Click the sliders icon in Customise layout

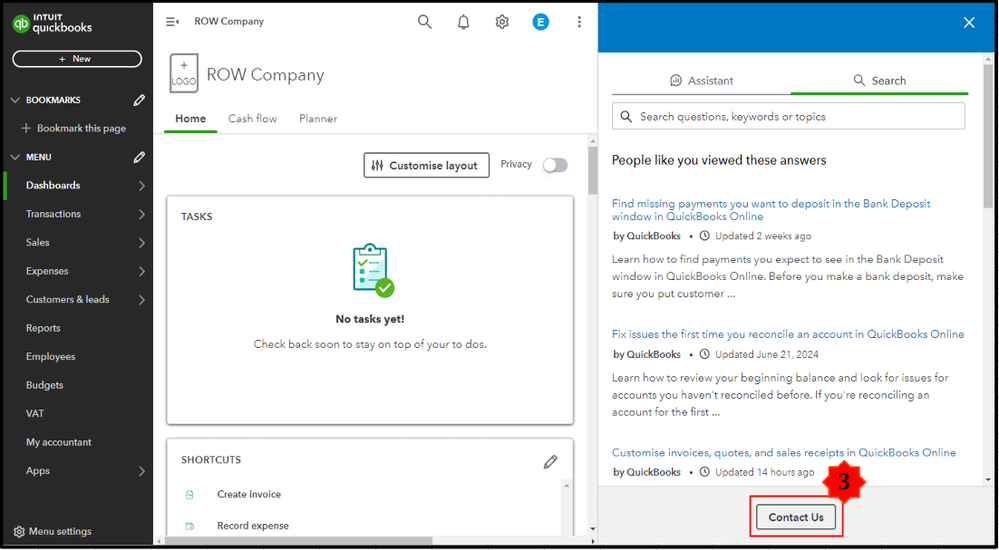coord(377,166)
